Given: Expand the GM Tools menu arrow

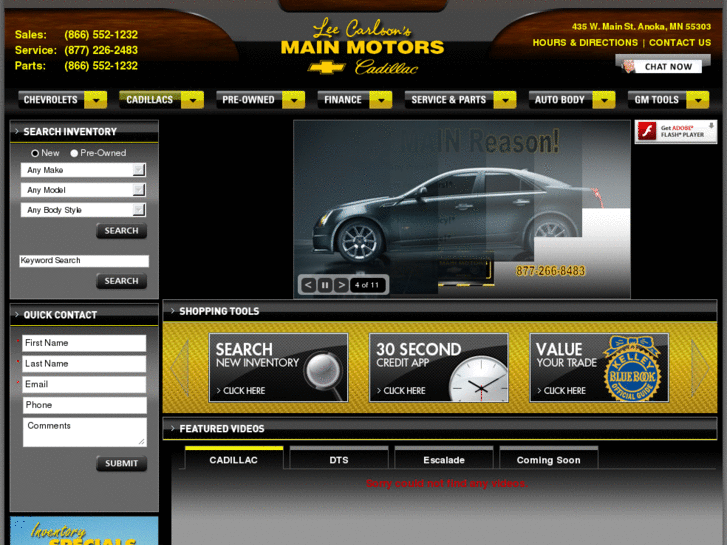Looking at the screenshot, I should pyautogui.click(x=698, y=100).
